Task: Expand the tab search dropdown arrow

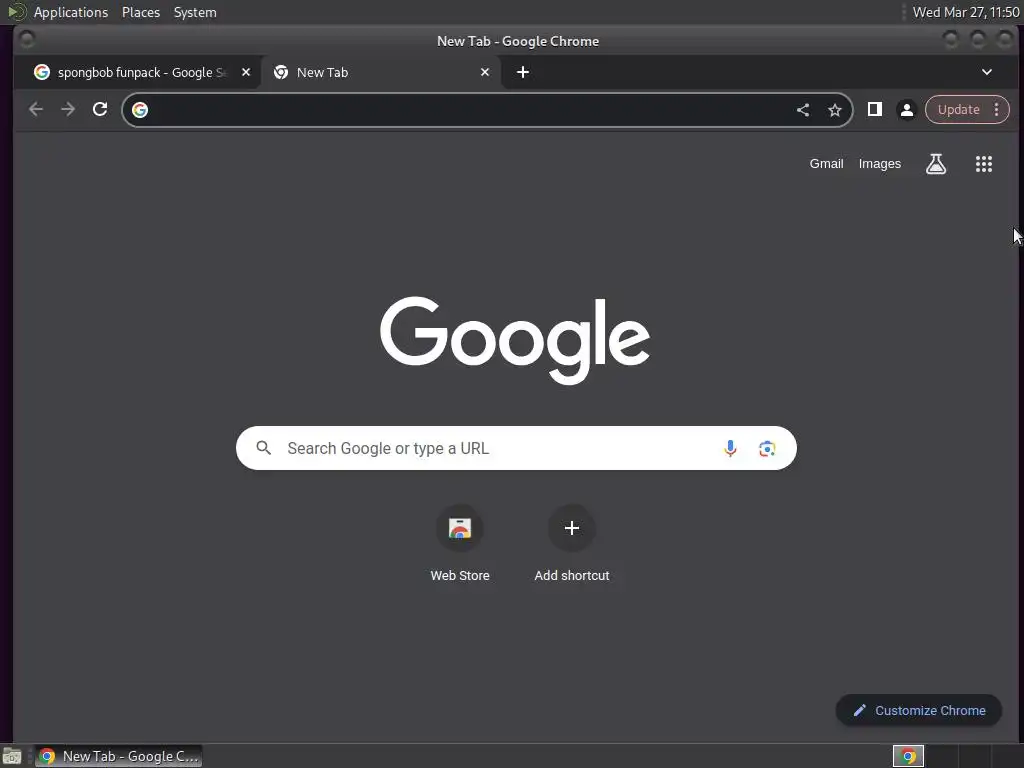Action: click(987, 72)
